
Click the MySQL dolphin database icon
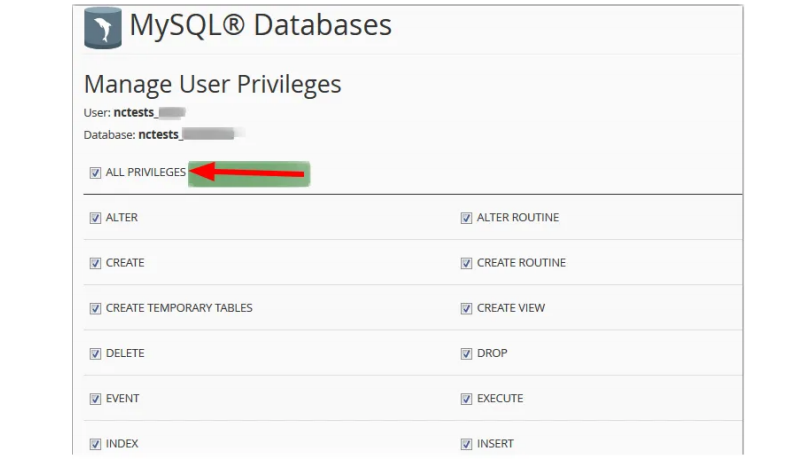coord(103,26)
